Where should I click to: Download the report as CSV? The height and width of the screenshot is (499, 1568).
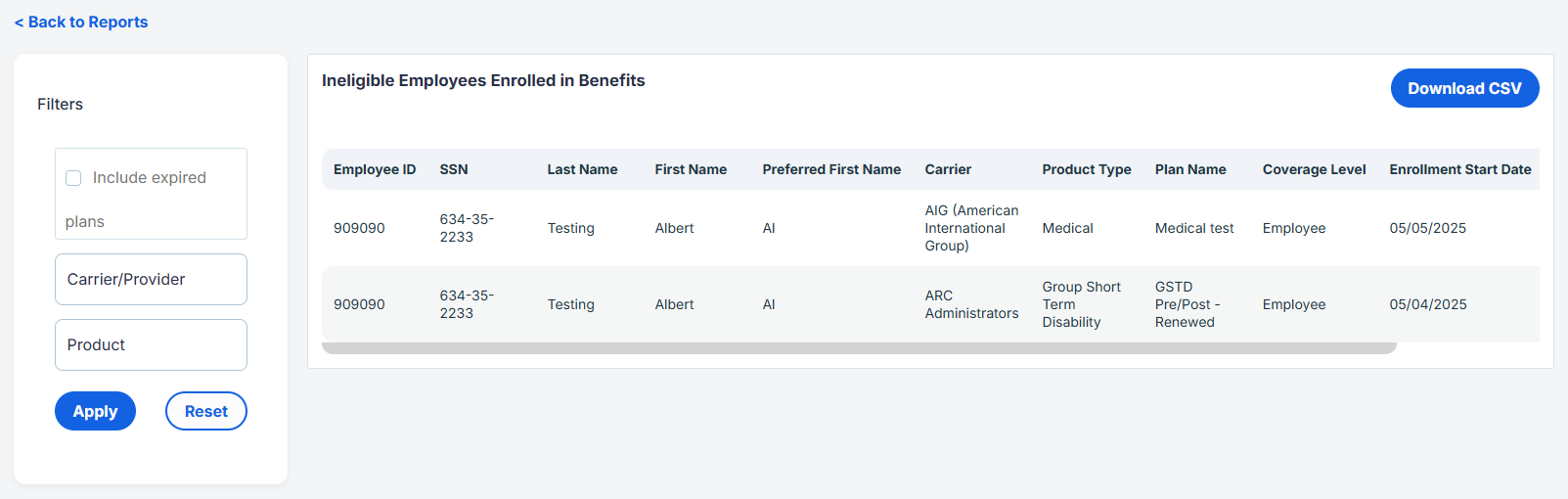coord(1464,88)
